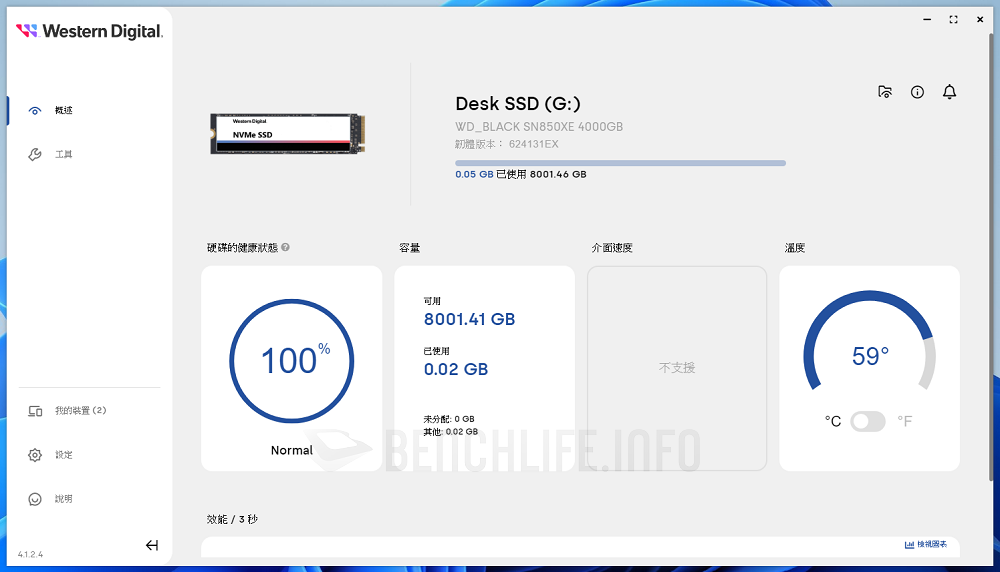Click the 100% health ring gauge

(291, 361)
